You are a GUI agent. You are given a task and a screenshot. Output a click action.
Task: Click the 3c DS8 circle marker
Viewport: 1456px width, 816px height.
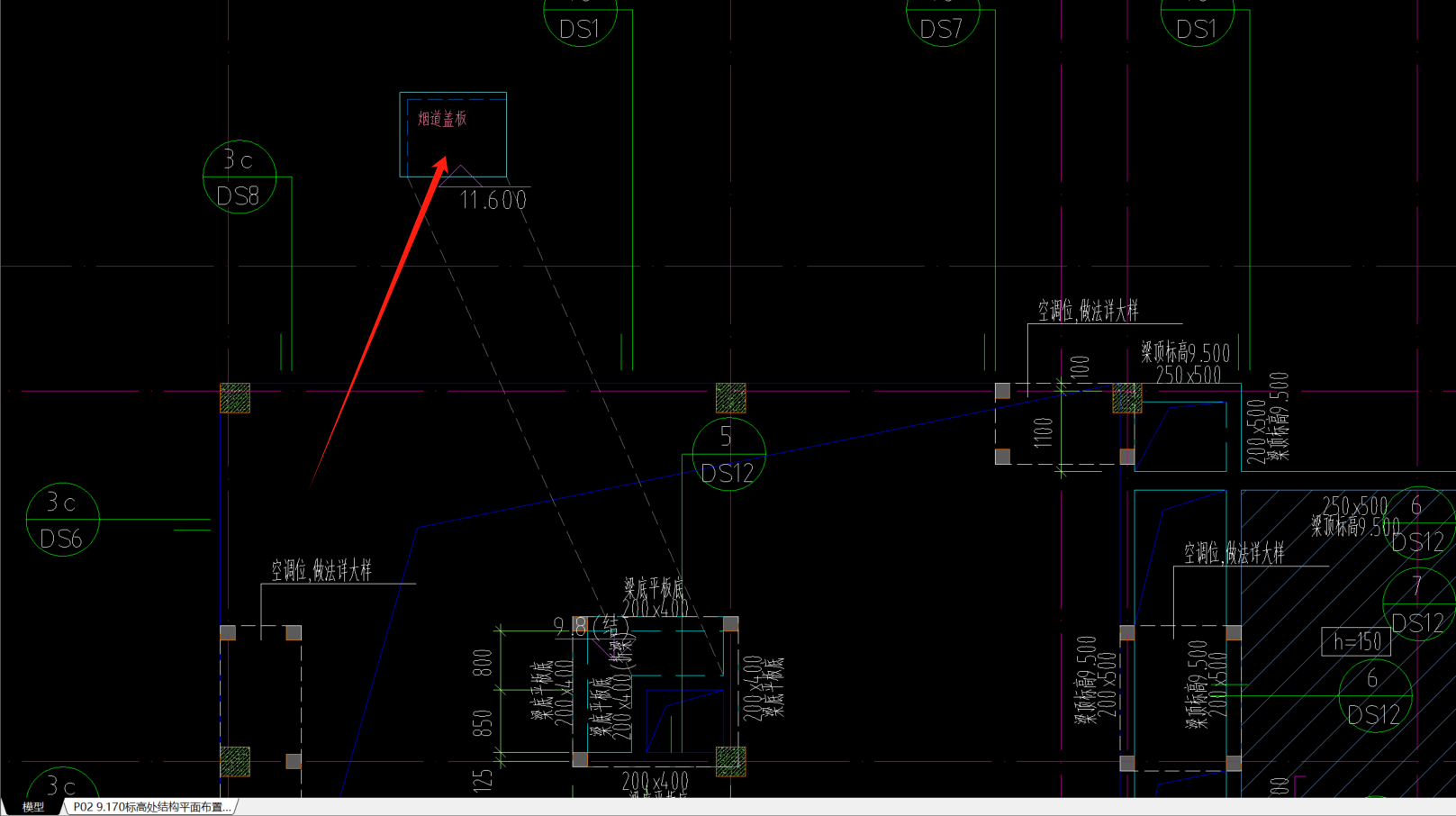coord(239,177)
